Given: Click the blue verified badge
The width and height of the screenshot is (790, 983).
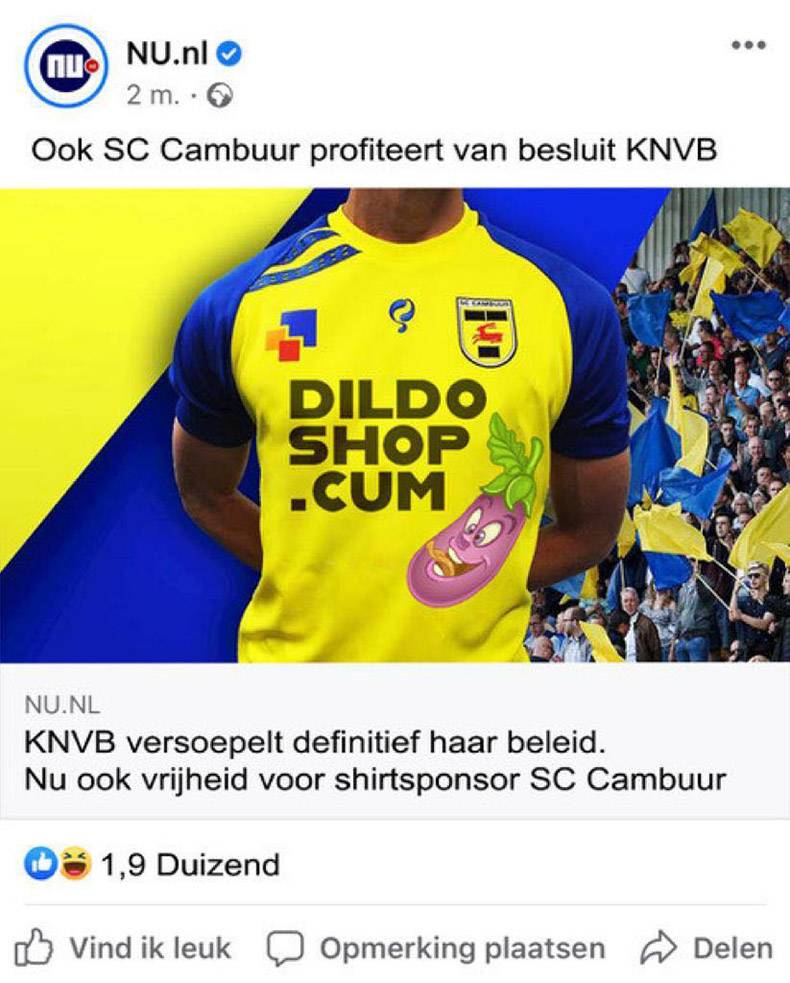Looking at the screenshot, I should (229, 55).
